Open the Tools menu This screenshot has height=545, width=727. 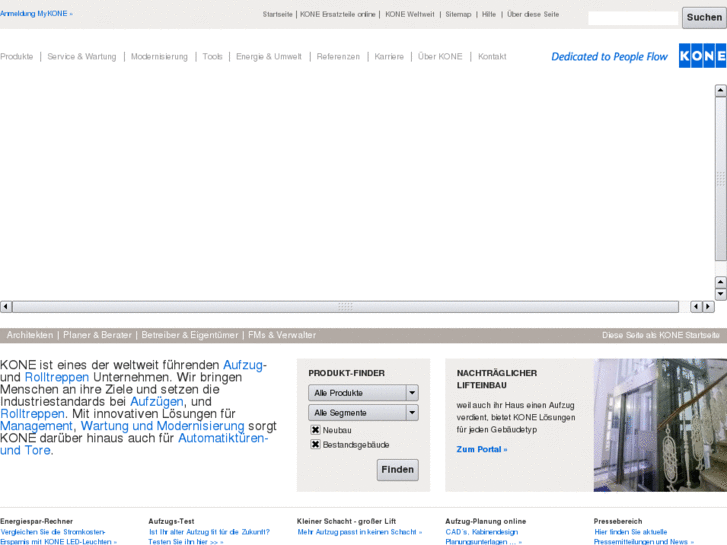pos(212,57)
